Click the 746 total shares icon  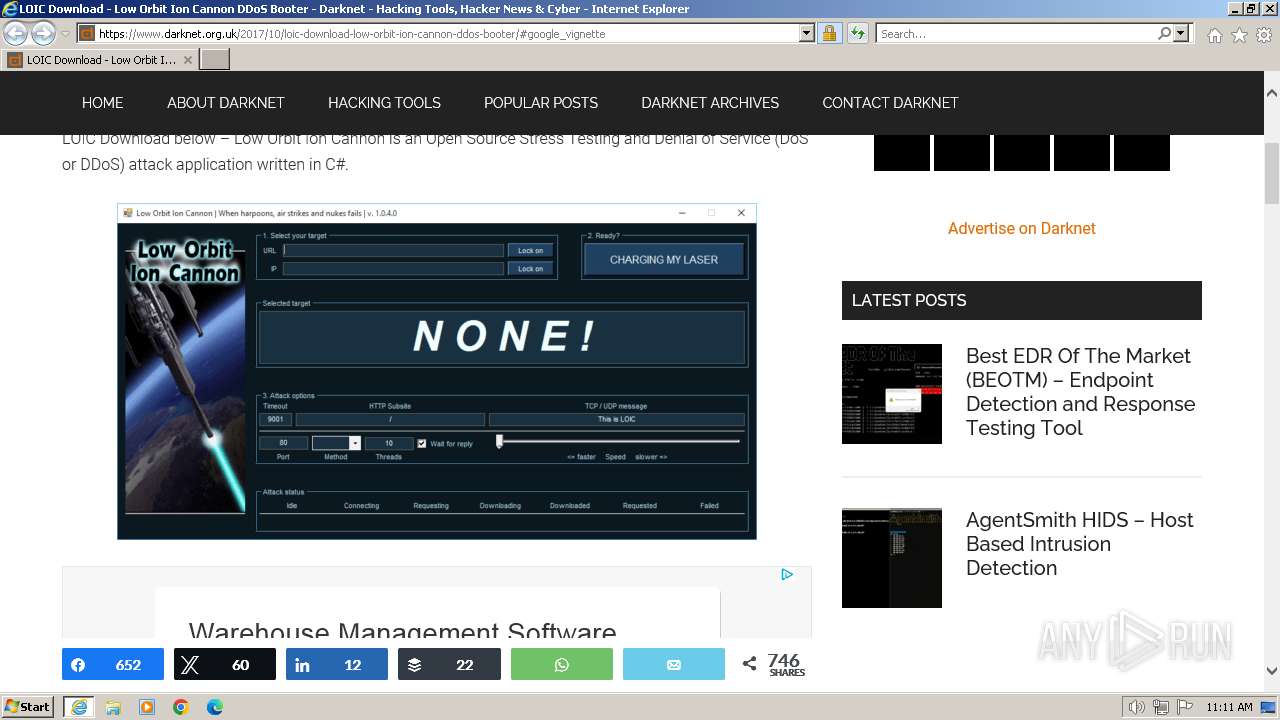749,664
